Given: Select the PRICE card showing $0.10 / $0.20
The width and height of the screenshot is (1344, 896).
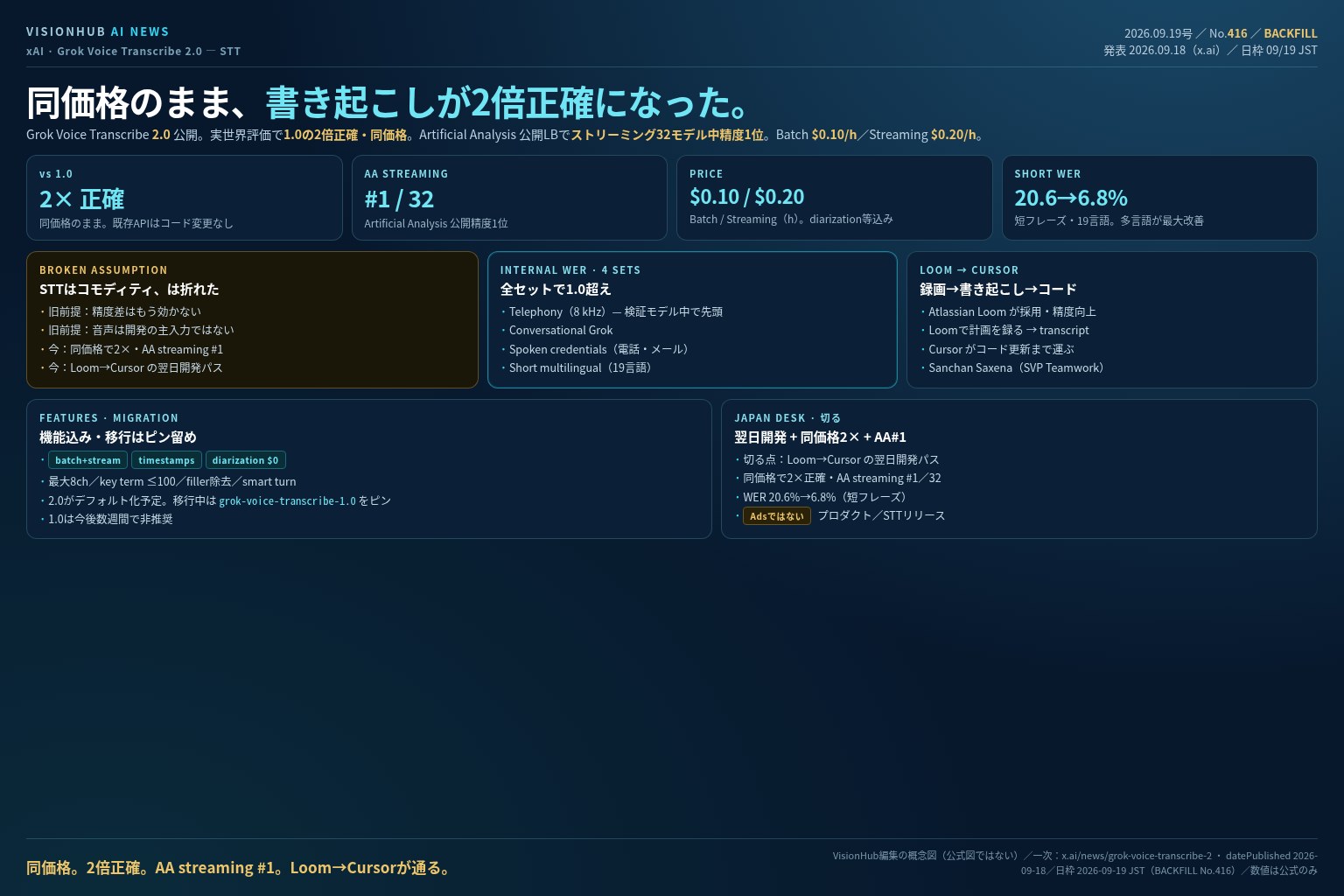Looking at the screenshot, I should pyautogui.click(x=834, y=198).
